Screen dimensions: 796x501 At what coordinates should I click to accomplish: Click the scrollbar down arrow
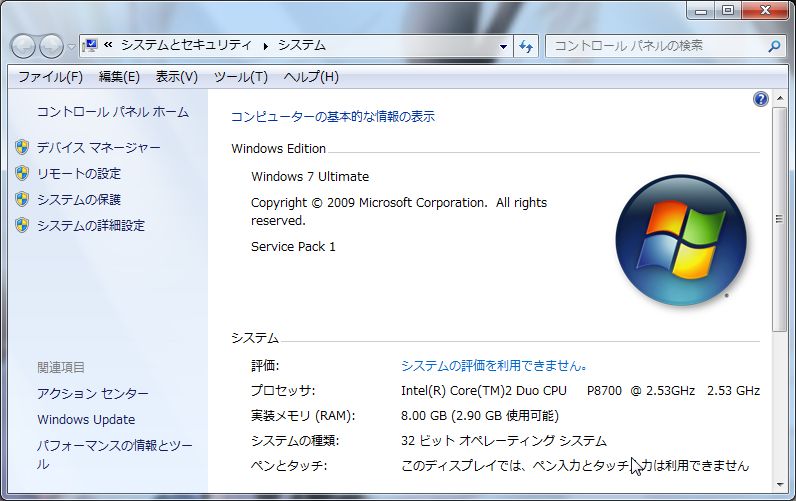tap(780, 485)
